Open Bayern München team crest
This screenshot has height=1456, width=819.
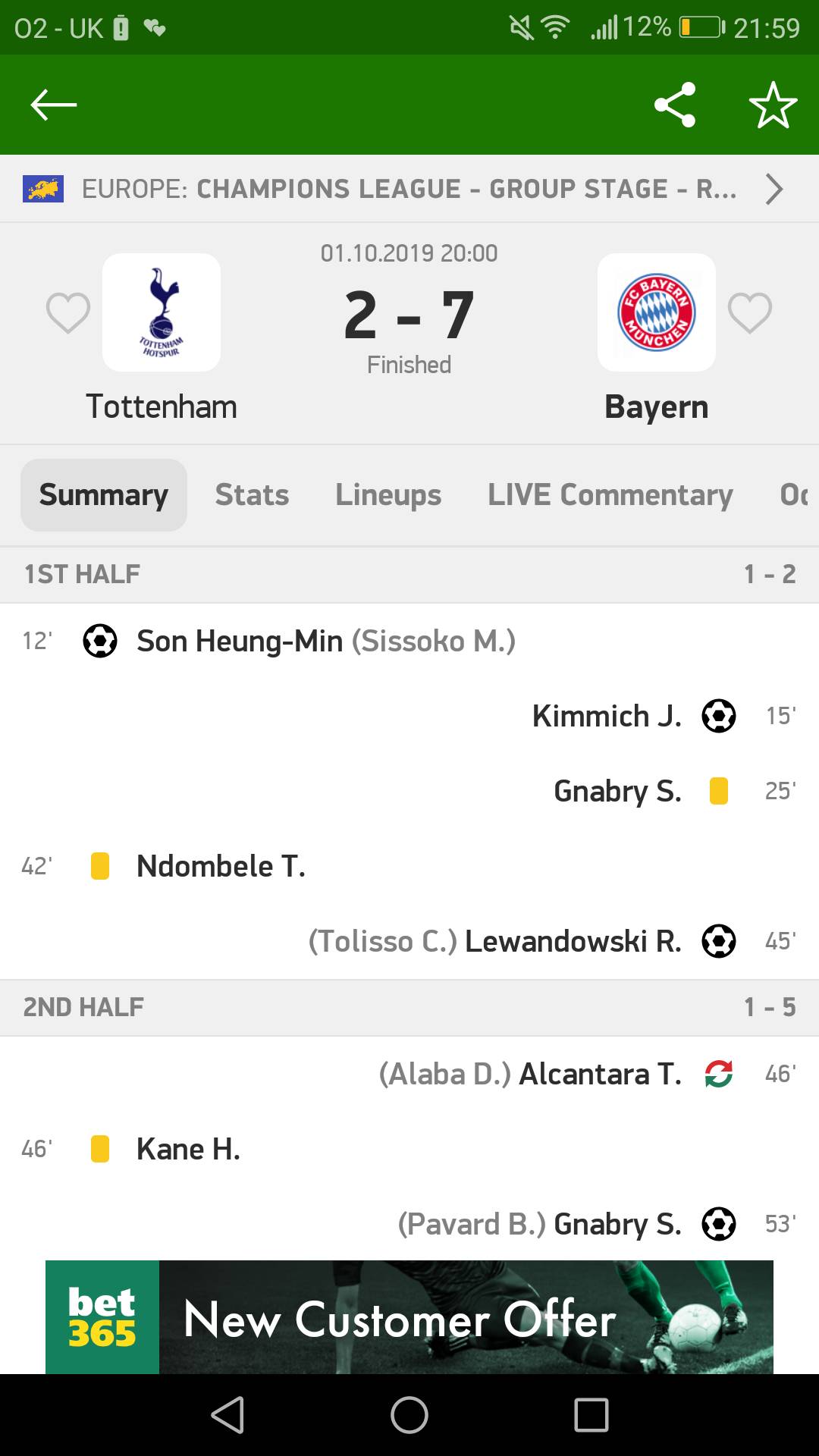(x=656, y=312)
